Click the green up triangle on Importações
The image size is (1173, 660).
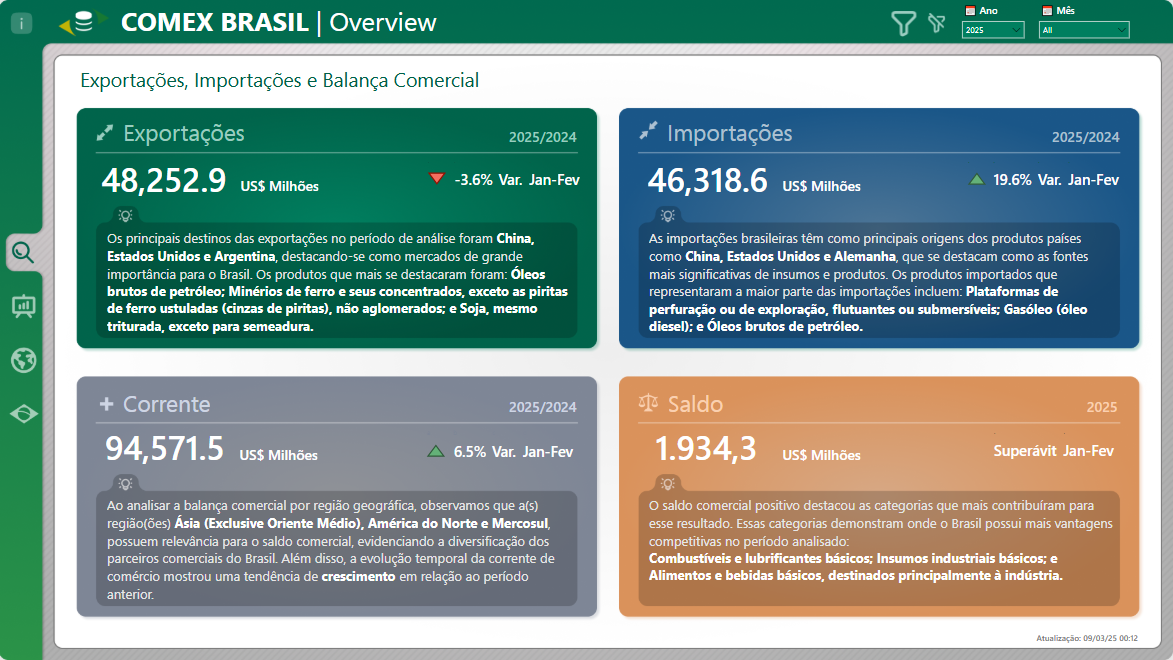(976, 180)
